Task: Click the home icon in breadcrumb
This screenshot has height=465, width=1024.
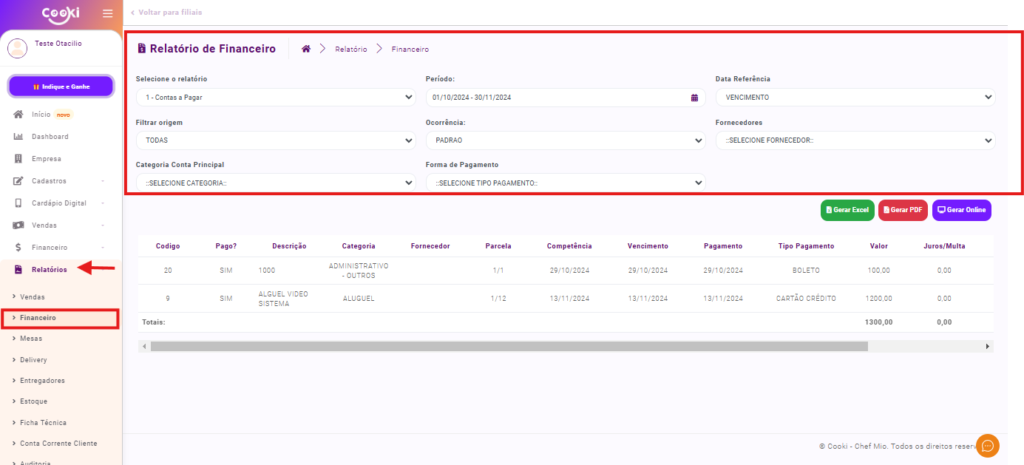Action: point(305,49)
